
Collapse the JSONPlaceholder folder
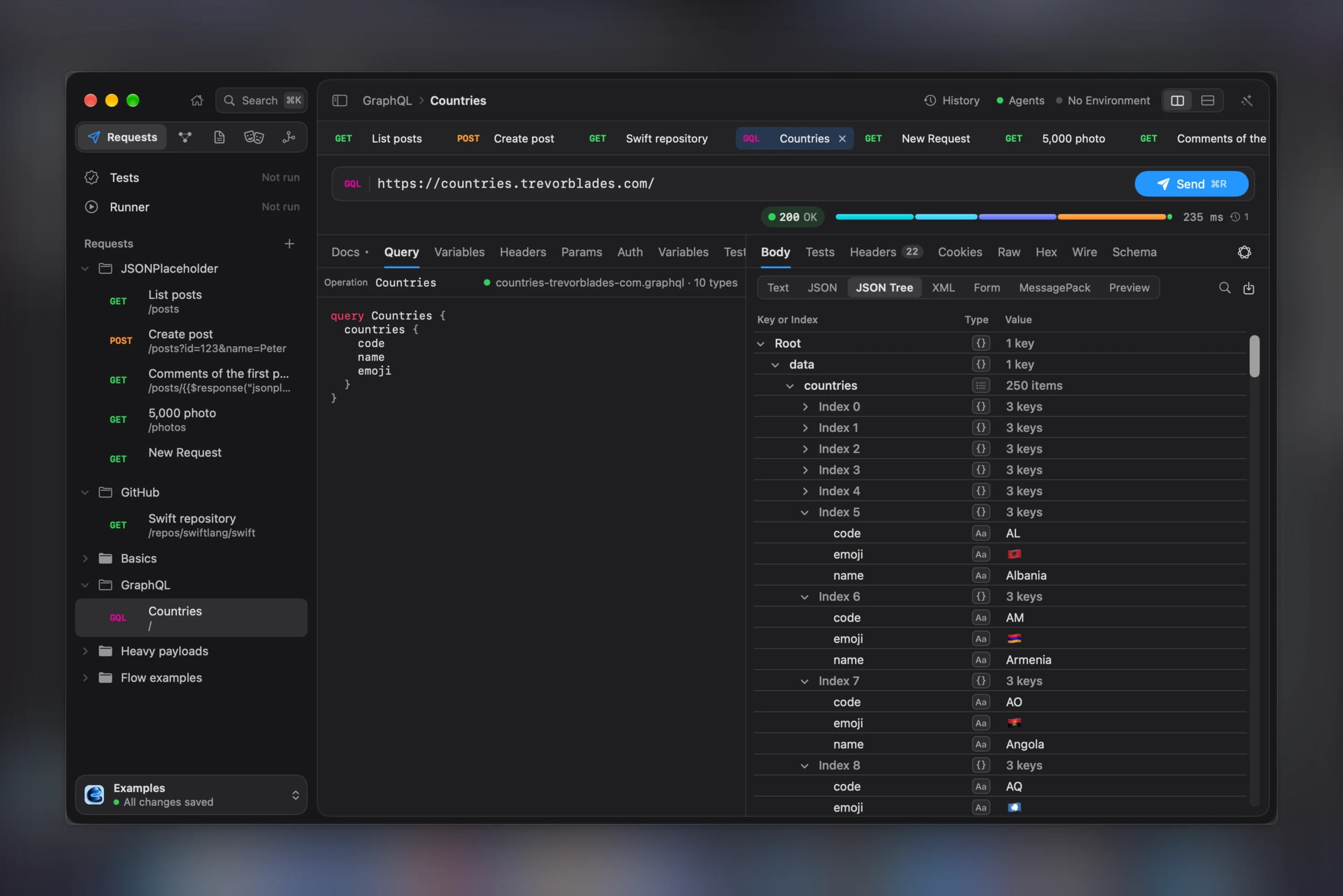(x=85, y=269)
